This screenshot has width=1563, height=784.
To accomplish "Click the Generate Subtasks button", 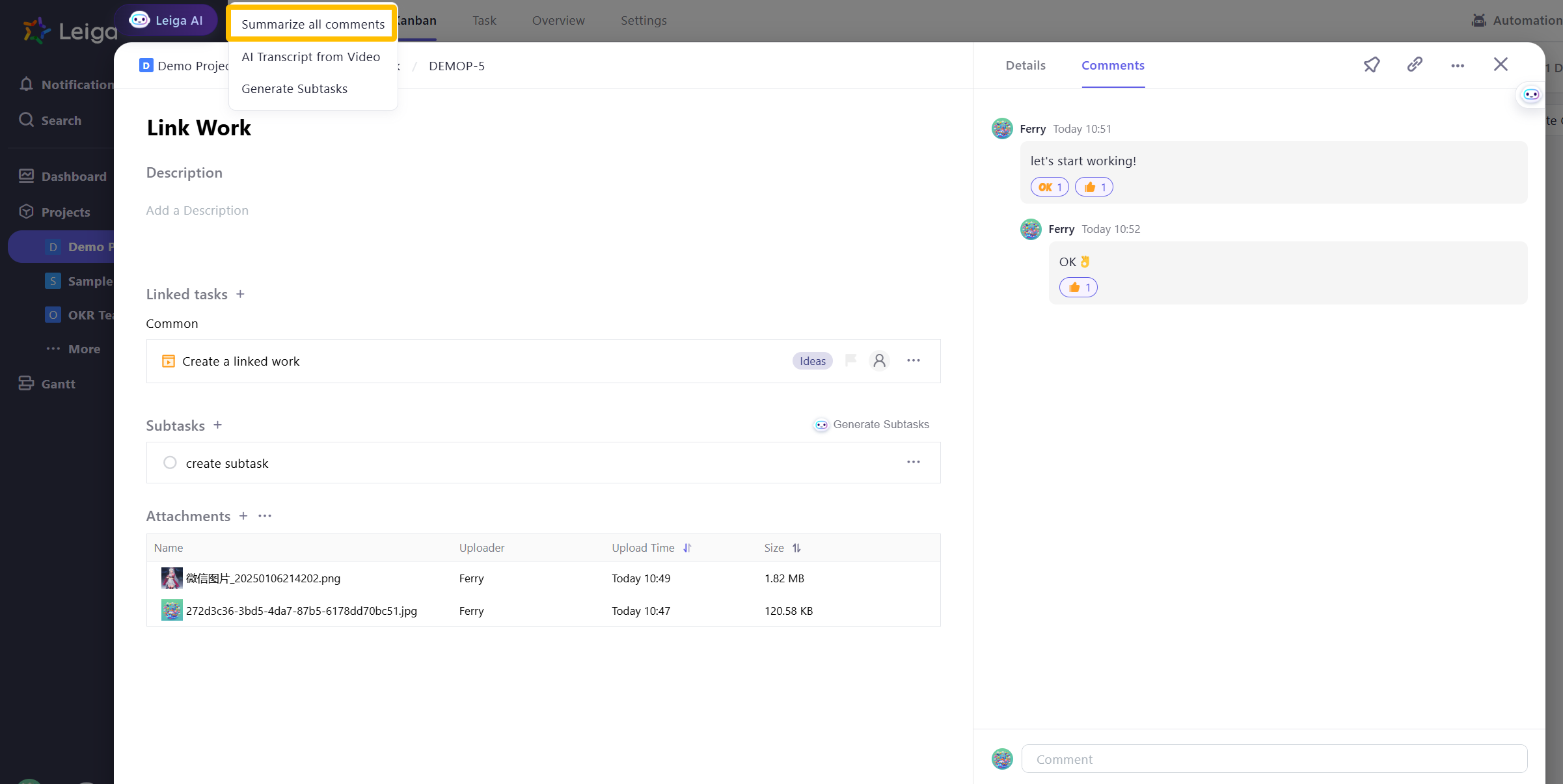I will 871,424.
